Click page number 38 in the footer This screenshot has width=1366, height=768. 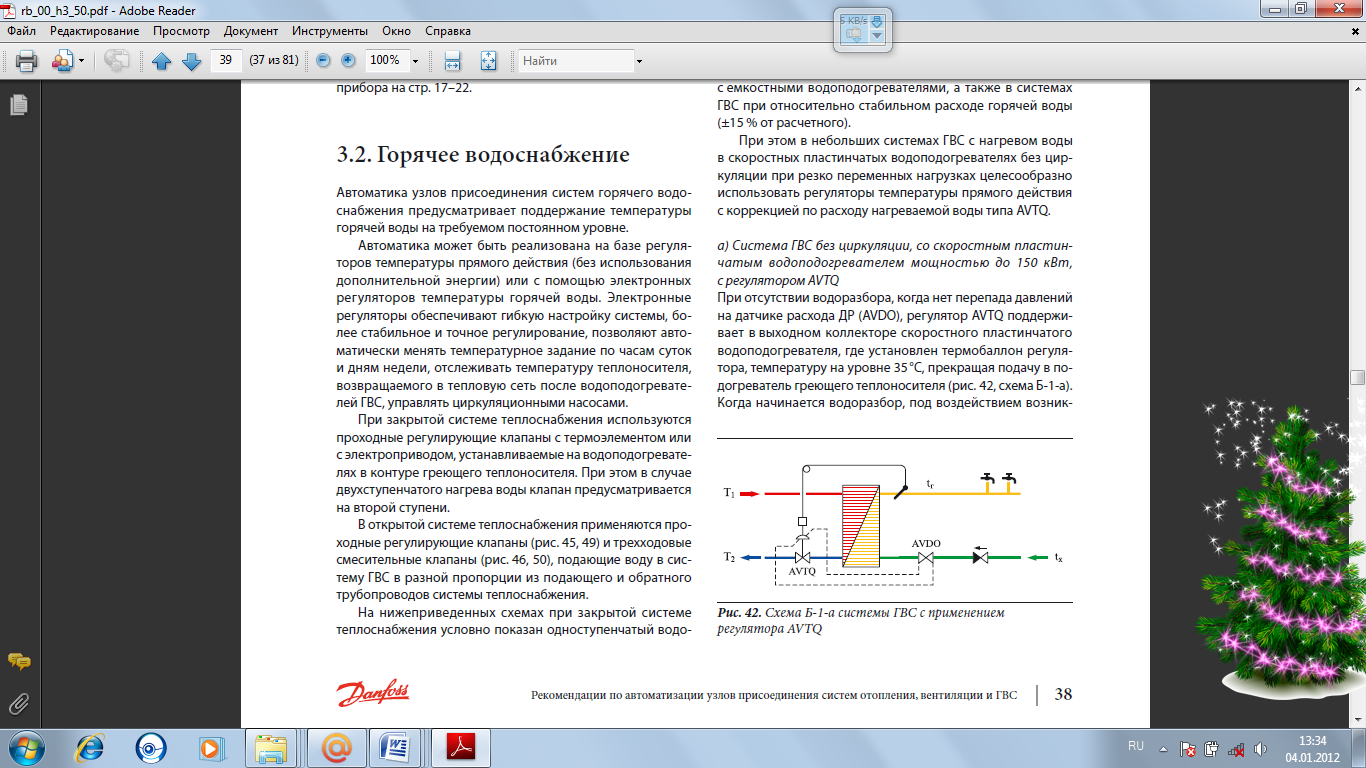[x=1063, y=694]
